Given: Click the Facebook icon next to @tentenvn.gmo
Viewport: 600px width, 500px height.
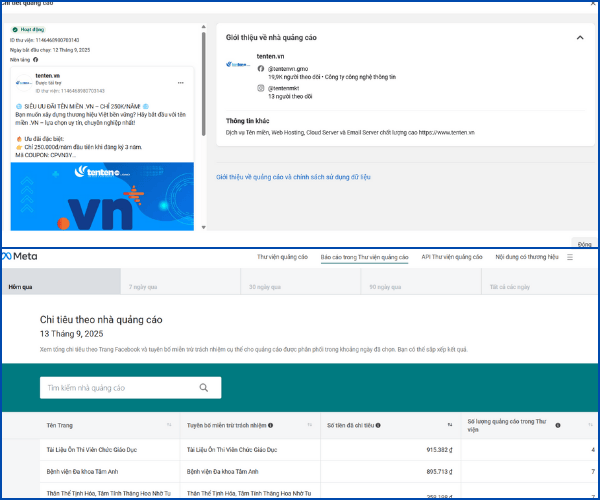Looking at the screenshot, I should (261, 68).
